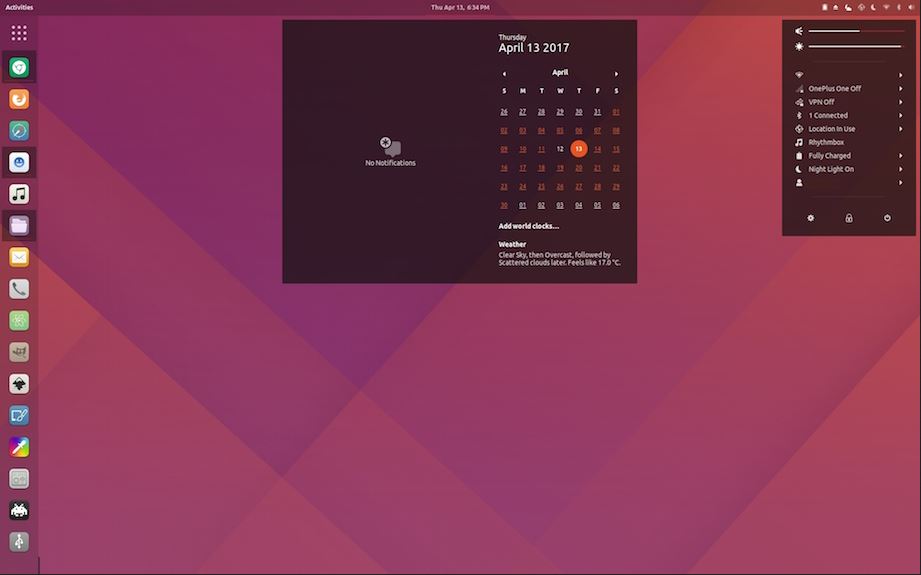Open the Show Applications grid in dock

coord(19,33)
